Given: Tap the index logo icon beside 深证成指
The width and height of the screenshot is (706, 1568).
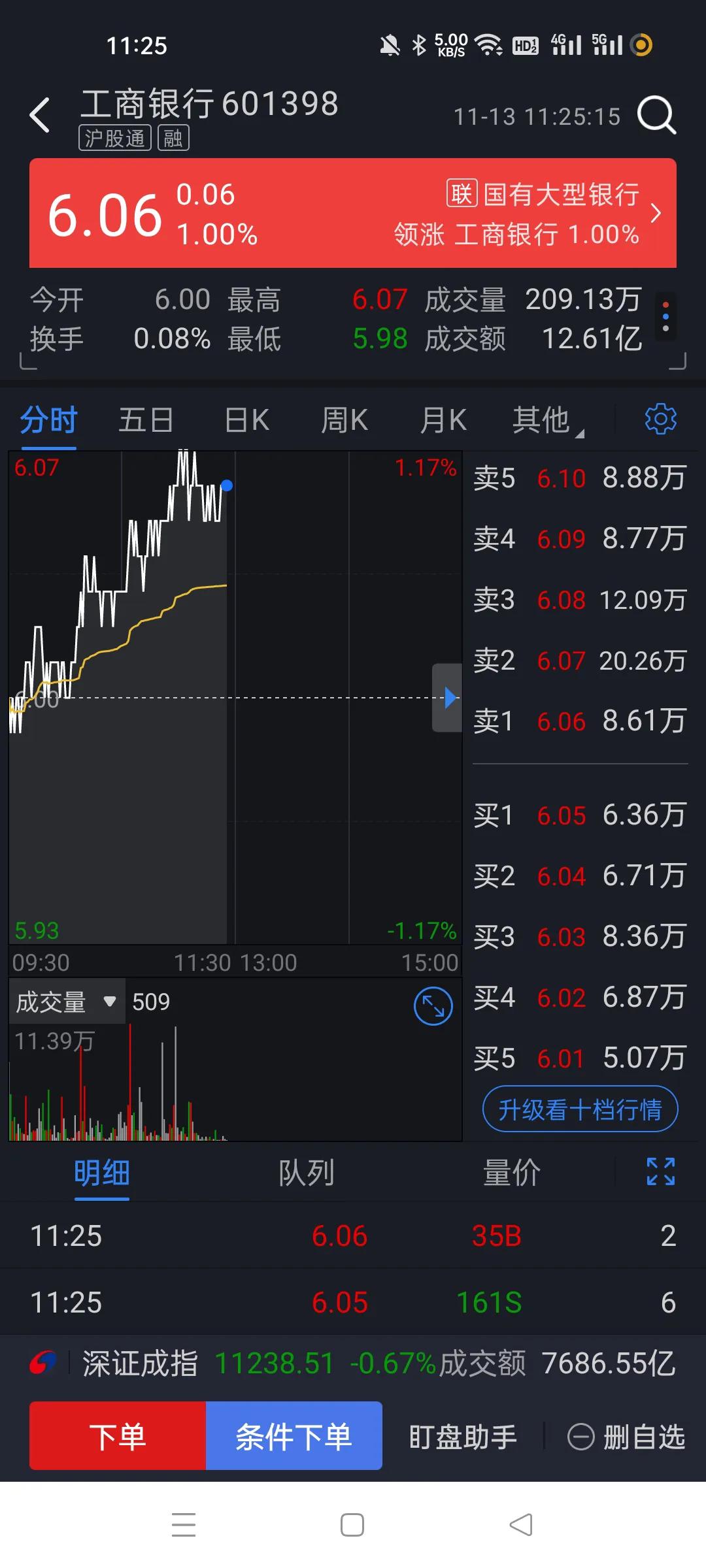Looking at the screenshot, I should [x=42, y=1363].
